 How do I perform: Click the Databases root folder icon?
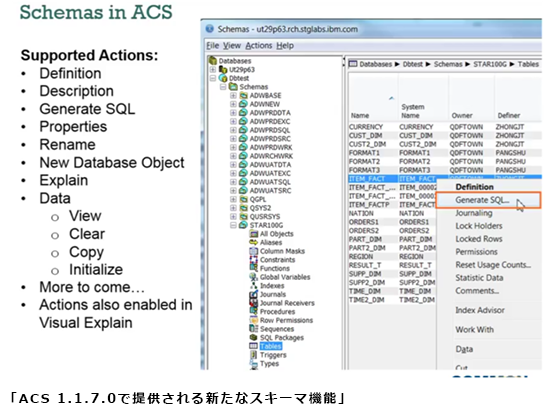pos(213,61)
